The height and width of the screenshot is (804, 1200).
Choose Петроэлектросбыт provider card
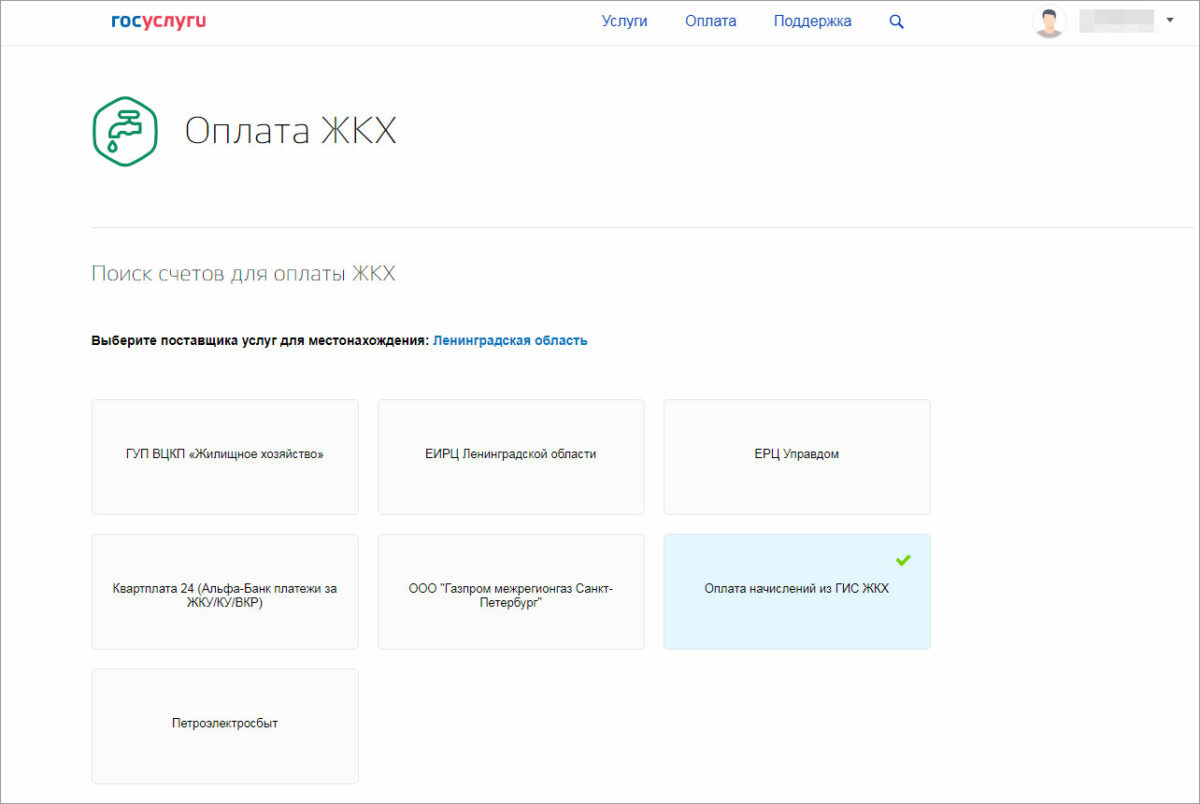[225, 726]
